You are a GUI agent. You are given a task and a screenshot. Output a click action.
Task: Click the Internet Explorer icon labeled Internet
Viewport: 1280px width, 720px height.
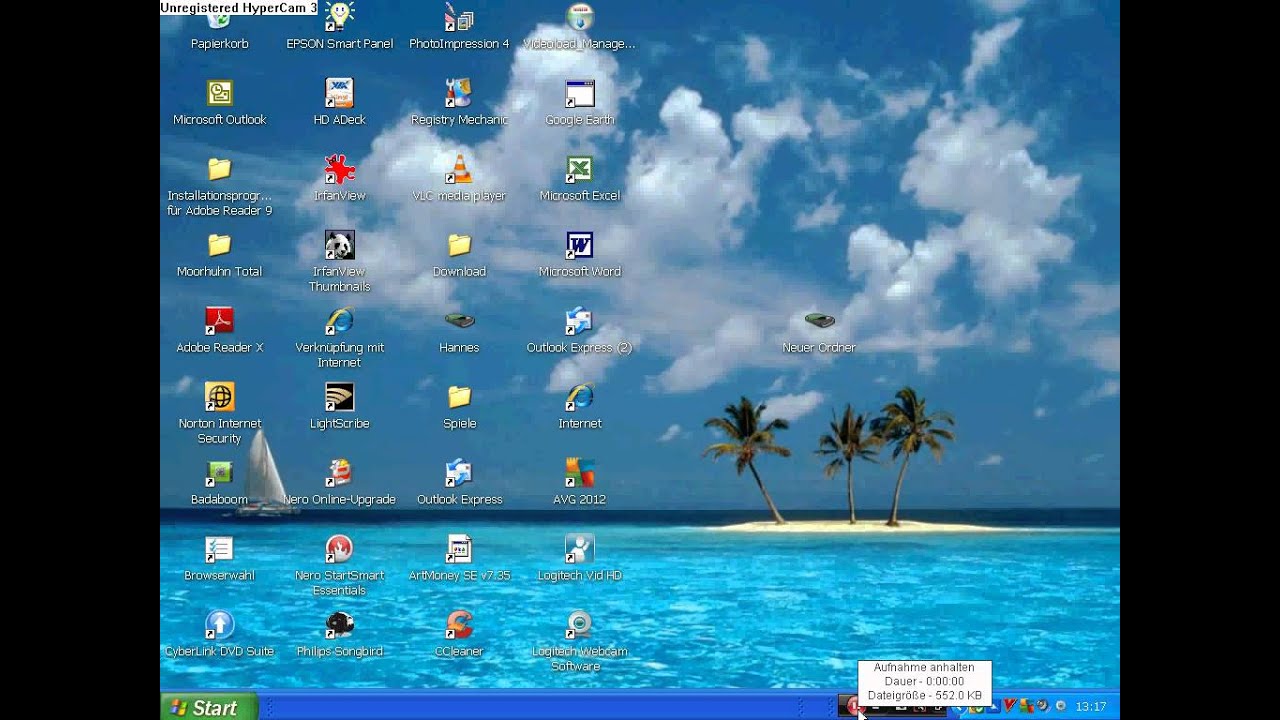click(579, 397)
